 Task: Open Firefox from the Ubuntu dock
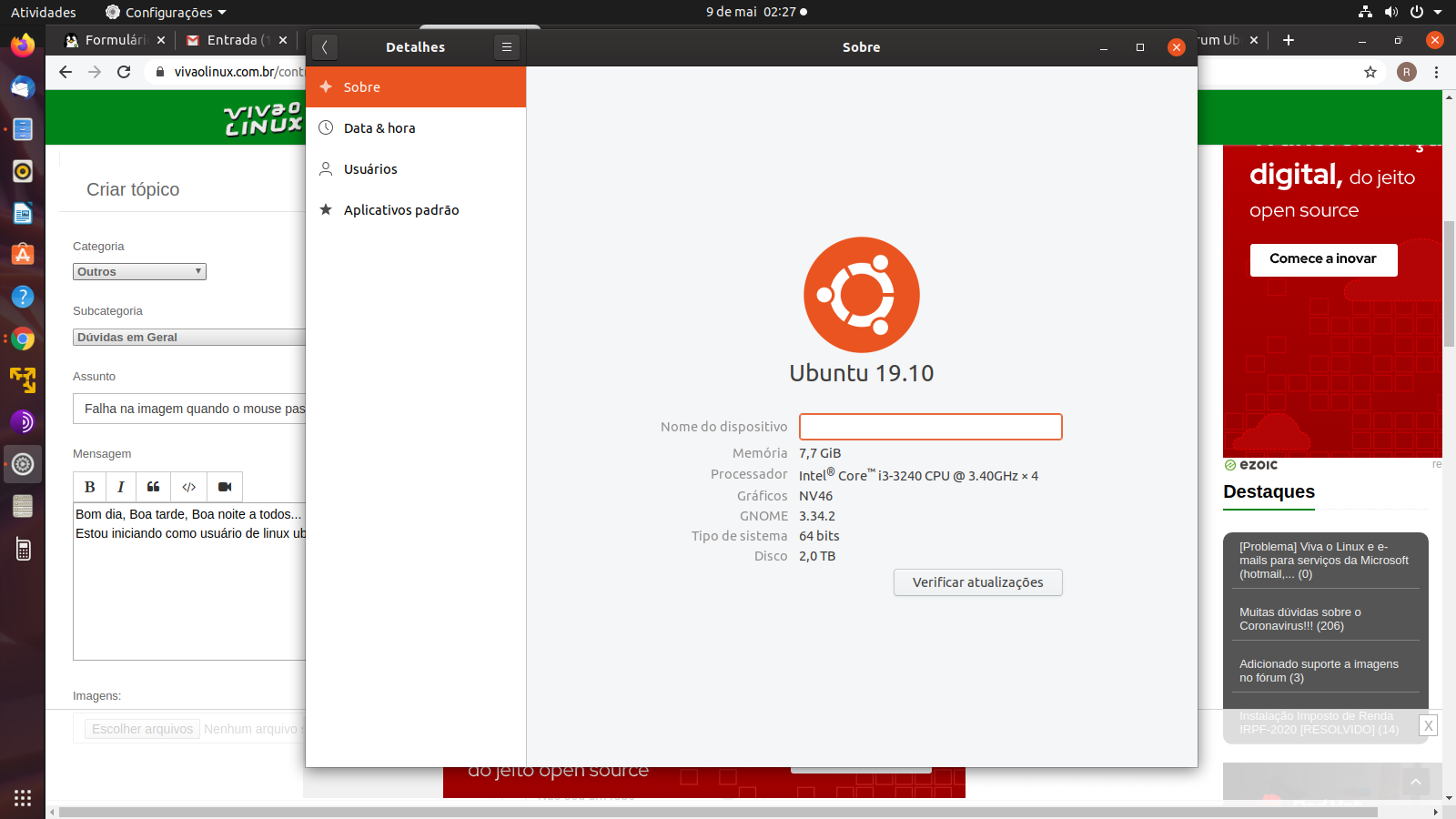coord(23,45)
